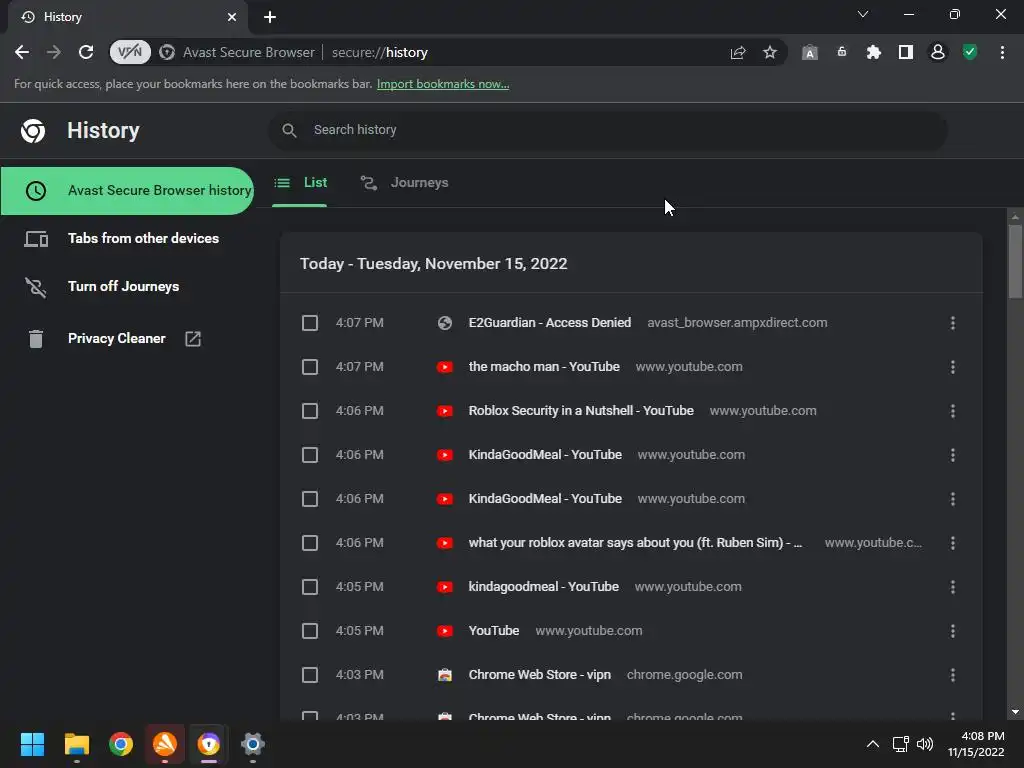Click the green Avast shield icon
The height and width of the screenshot is (768, 1024).
(970, 52)
